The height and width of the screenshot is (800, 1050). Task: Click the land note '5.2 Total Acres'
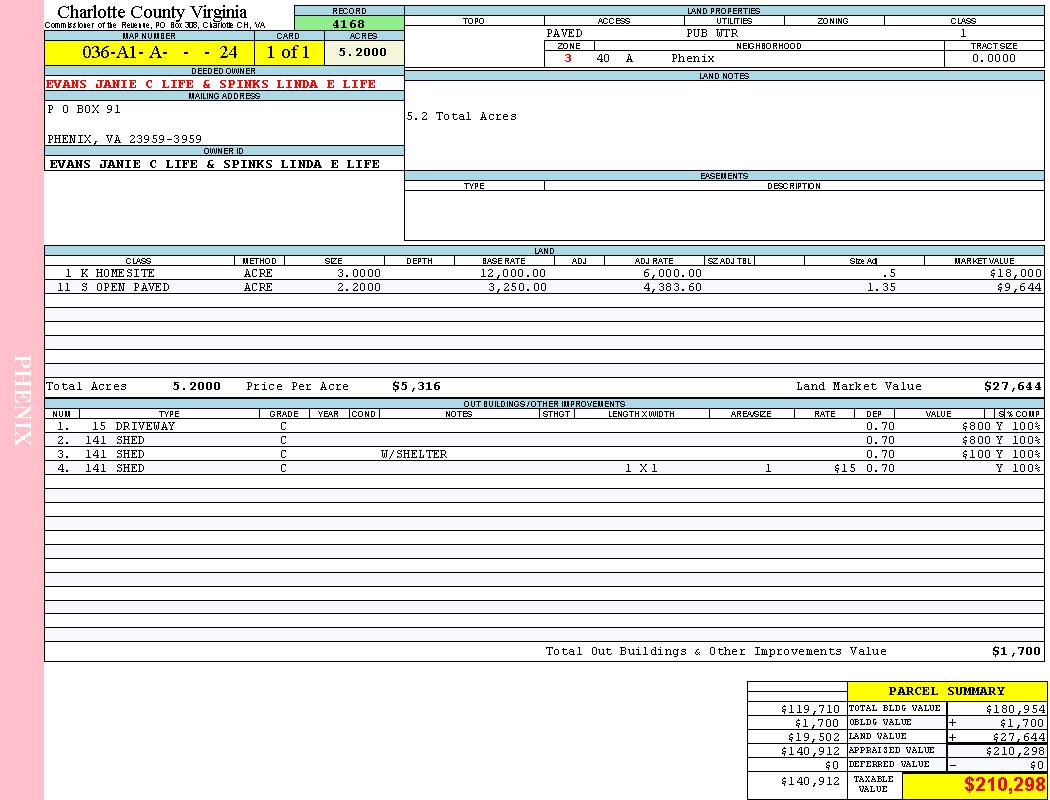[x=461, y=116]
